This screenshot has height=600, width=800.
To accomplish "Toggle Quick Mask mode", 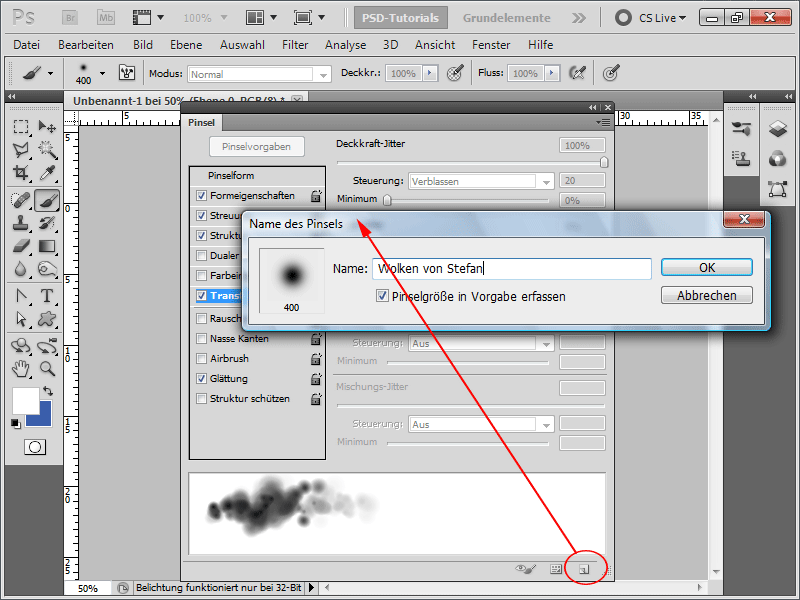I will 35,447.
